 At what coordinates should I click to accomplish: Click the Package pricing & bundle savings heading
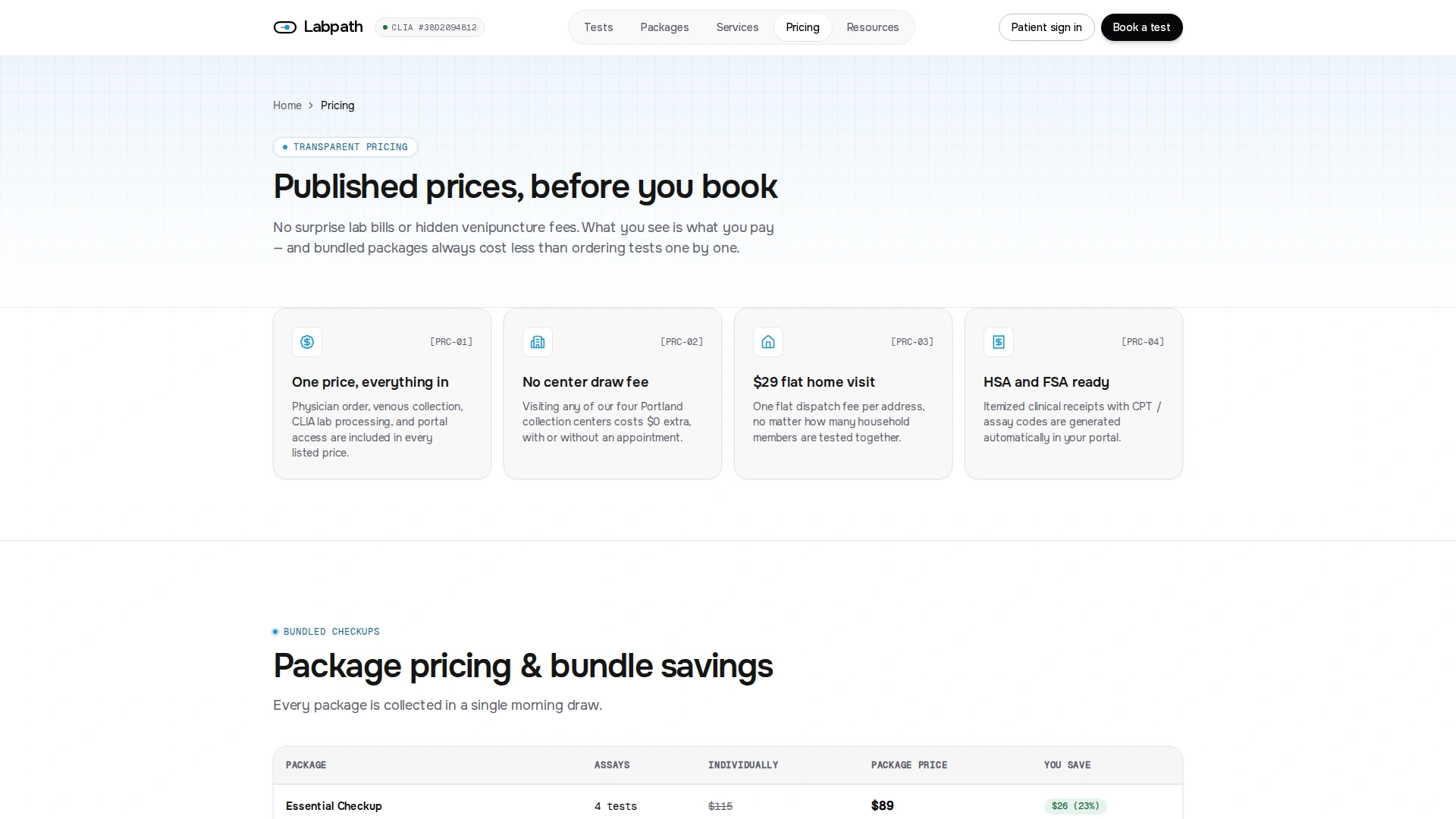coord(522,666)
